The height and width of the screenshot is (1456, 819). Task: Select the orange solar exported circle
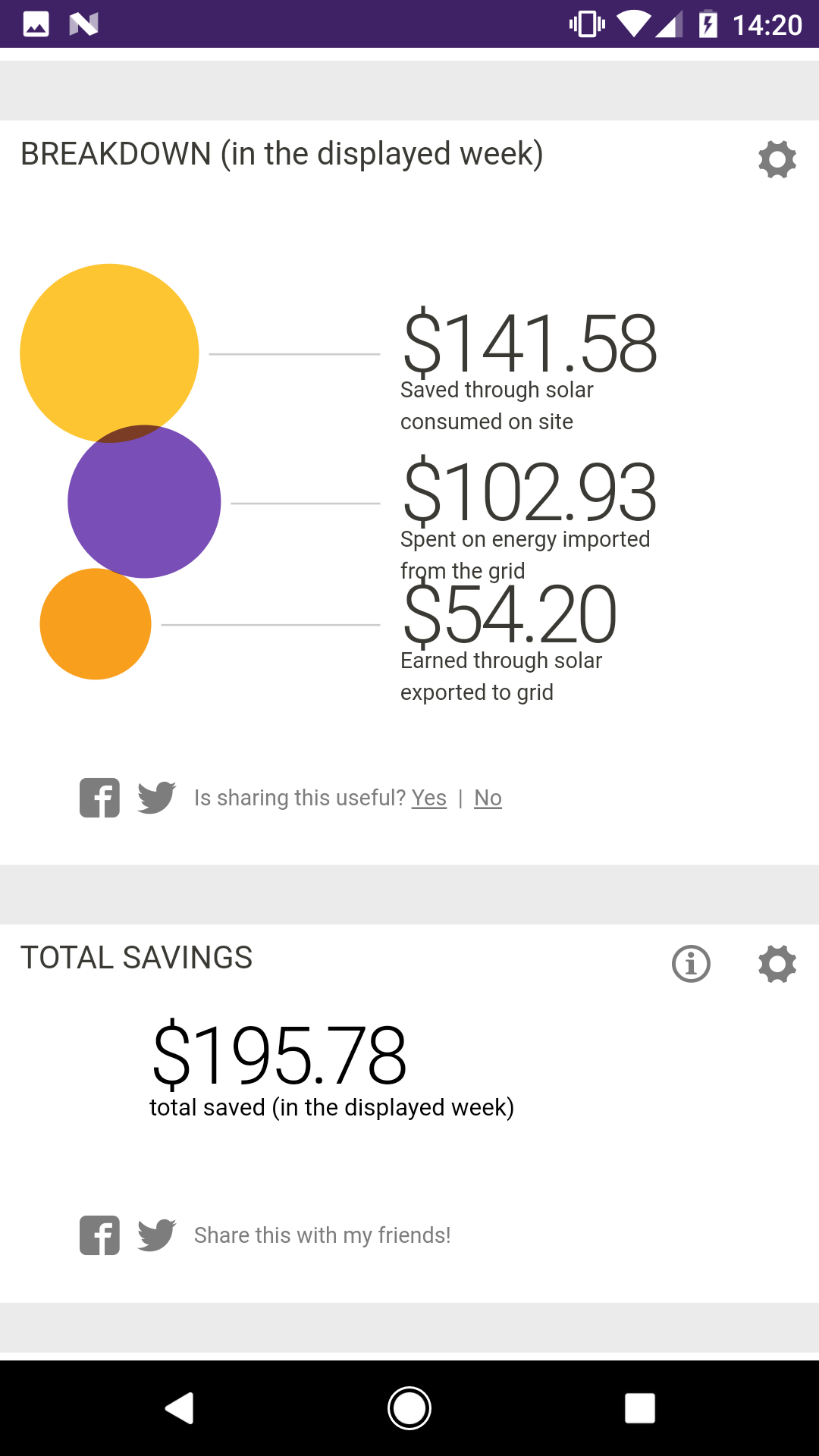coord(96,624)
